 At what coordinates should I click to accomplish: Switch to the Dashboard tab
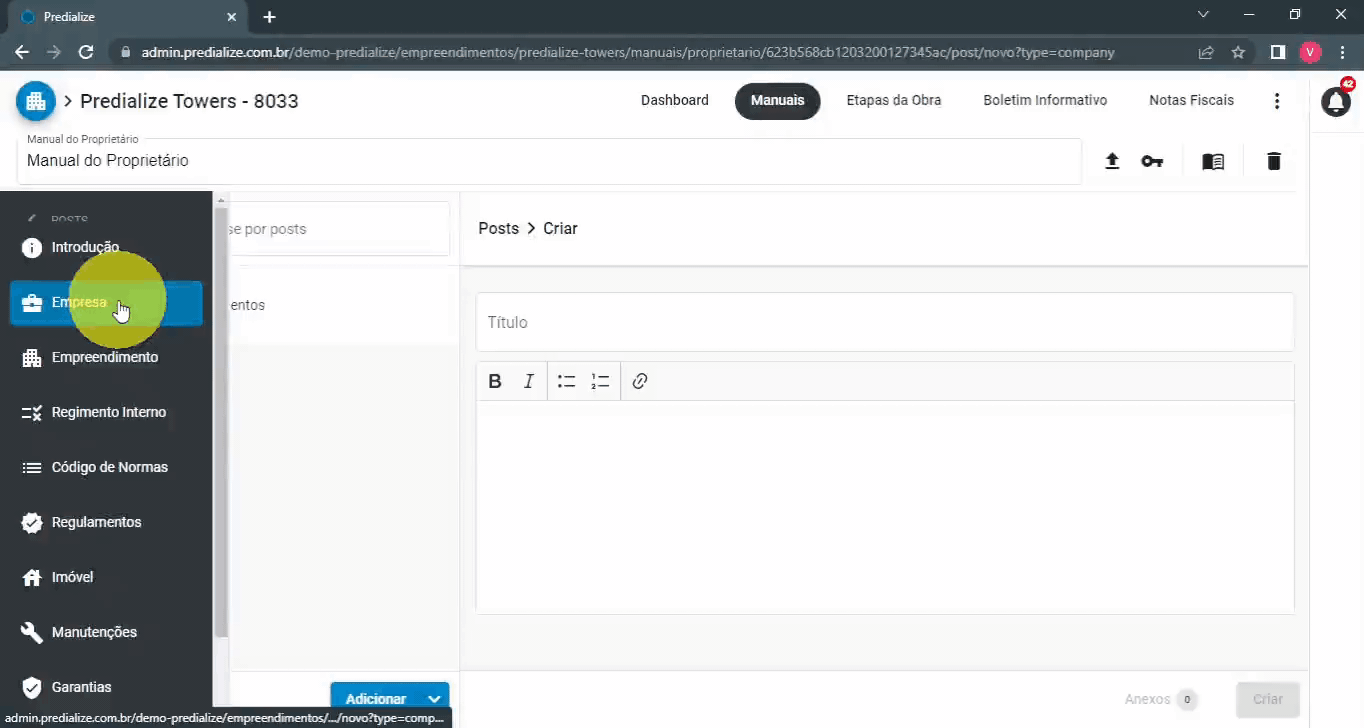click(674, 100)
